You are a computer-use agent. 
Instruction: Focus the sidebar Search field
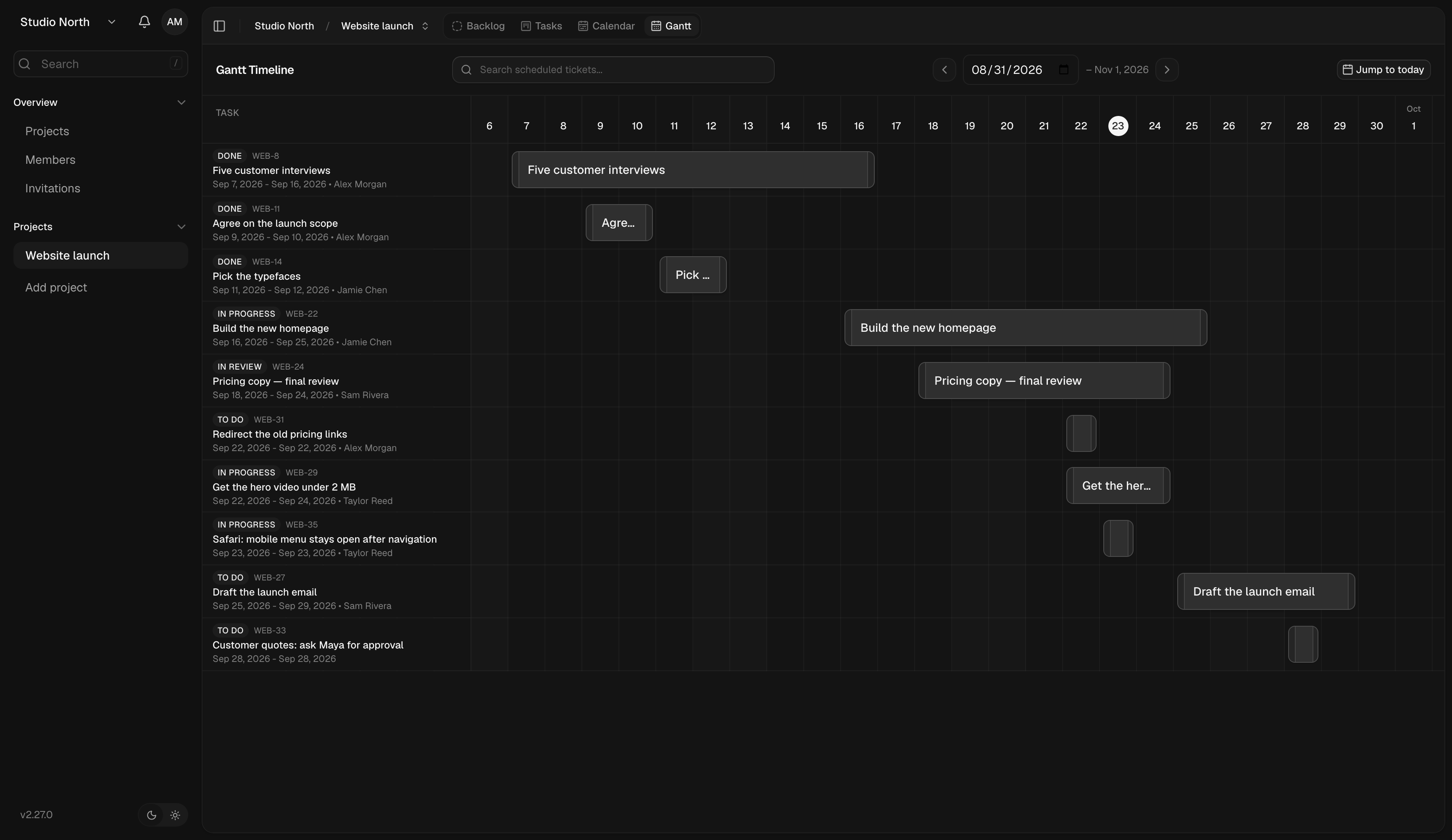coord(100,64)
